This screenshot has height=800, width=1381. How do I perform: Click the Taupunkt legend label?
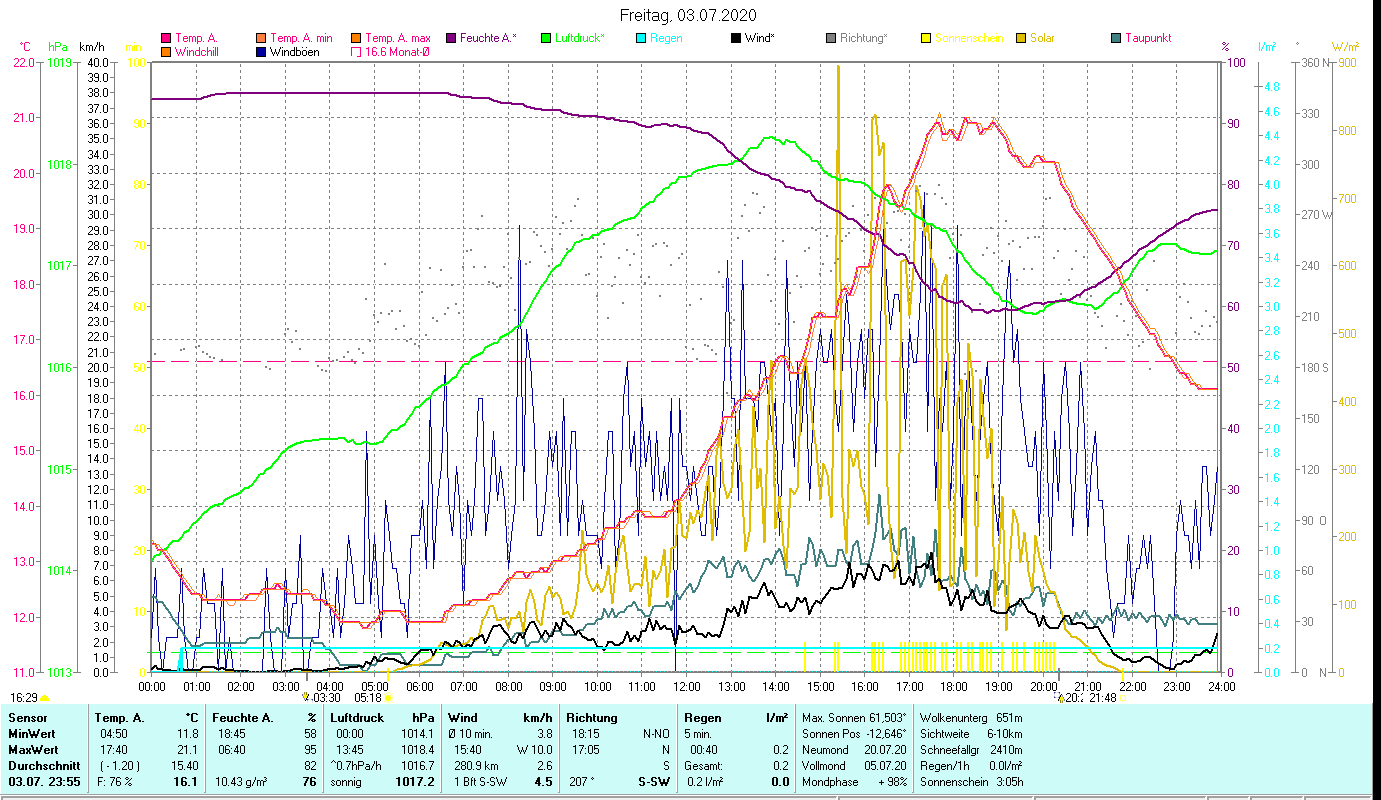(1148, 38)
